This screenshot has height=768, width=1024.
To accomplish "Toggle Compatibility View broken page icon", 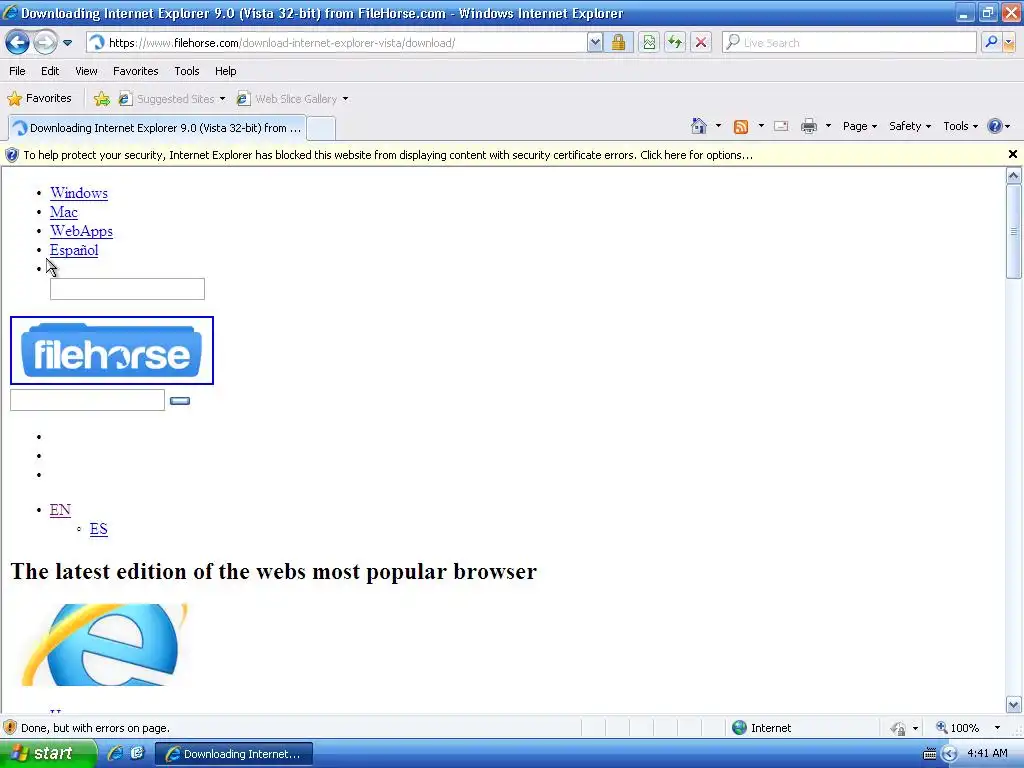I will click(648, 43).
